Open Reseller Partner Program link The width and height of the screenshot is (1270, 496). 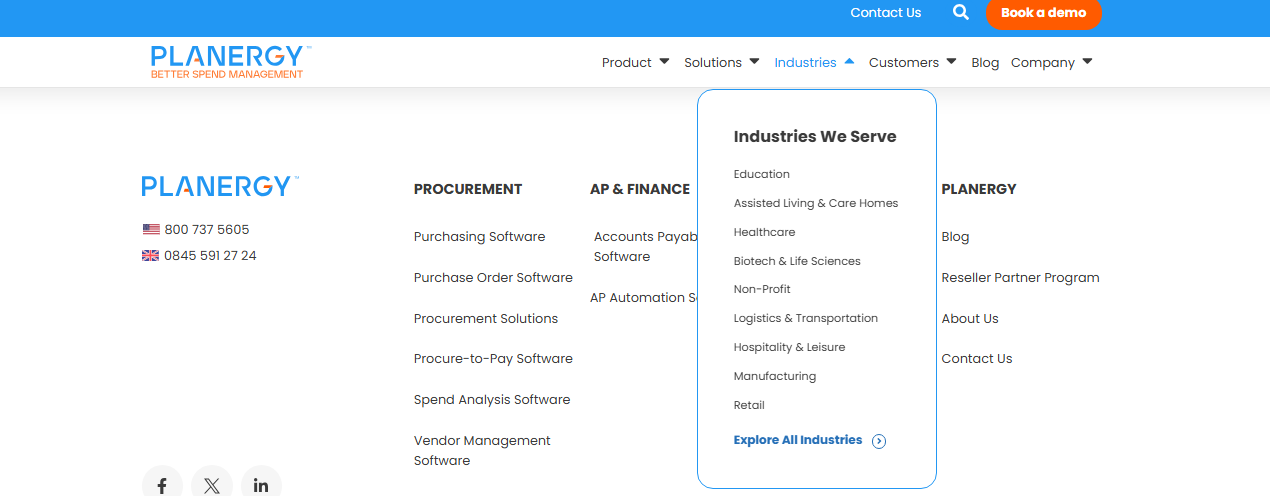point(1020,278)
